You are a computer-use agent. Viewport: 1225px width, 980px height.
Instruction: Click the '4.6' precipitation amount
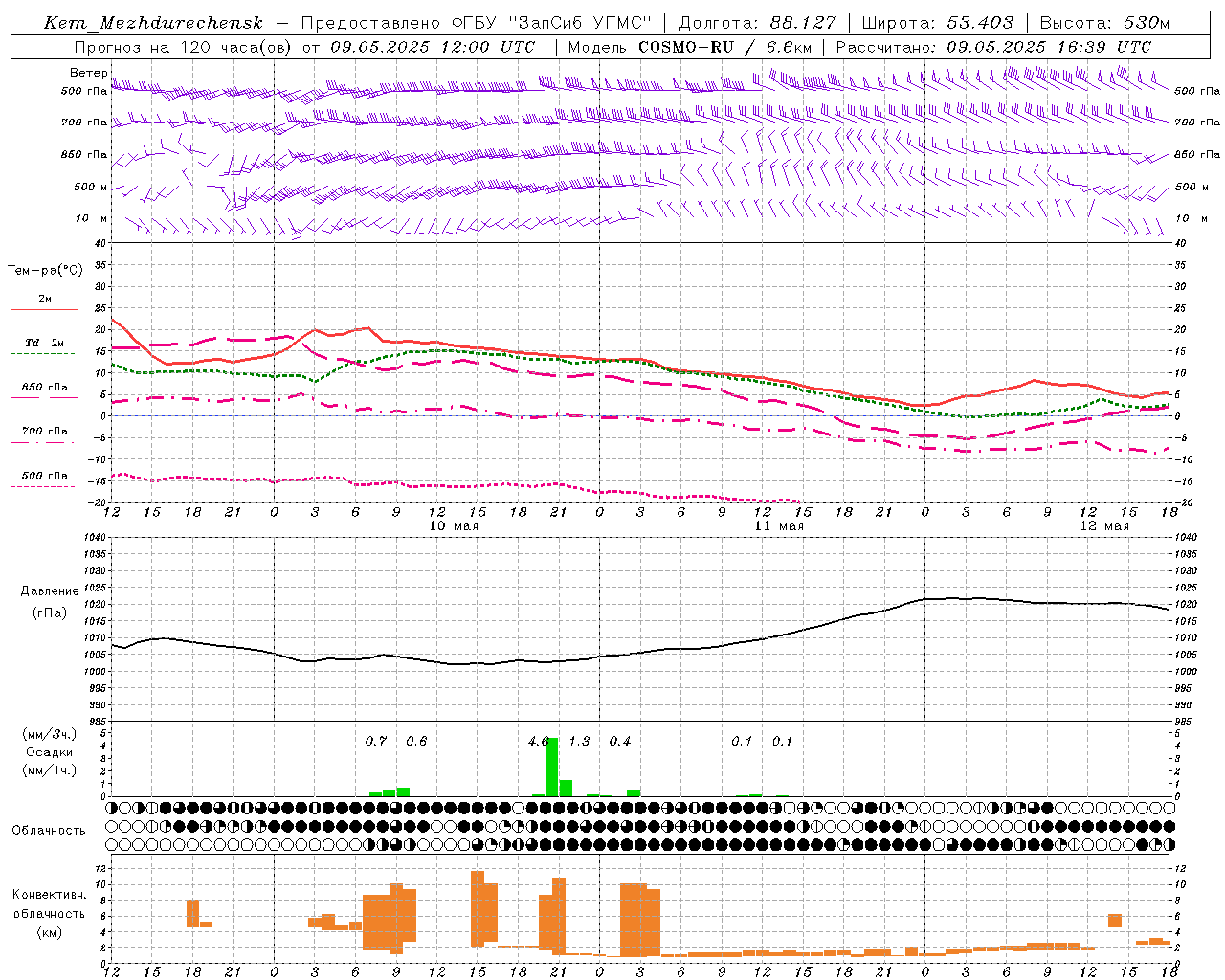[x=539, y=742]
